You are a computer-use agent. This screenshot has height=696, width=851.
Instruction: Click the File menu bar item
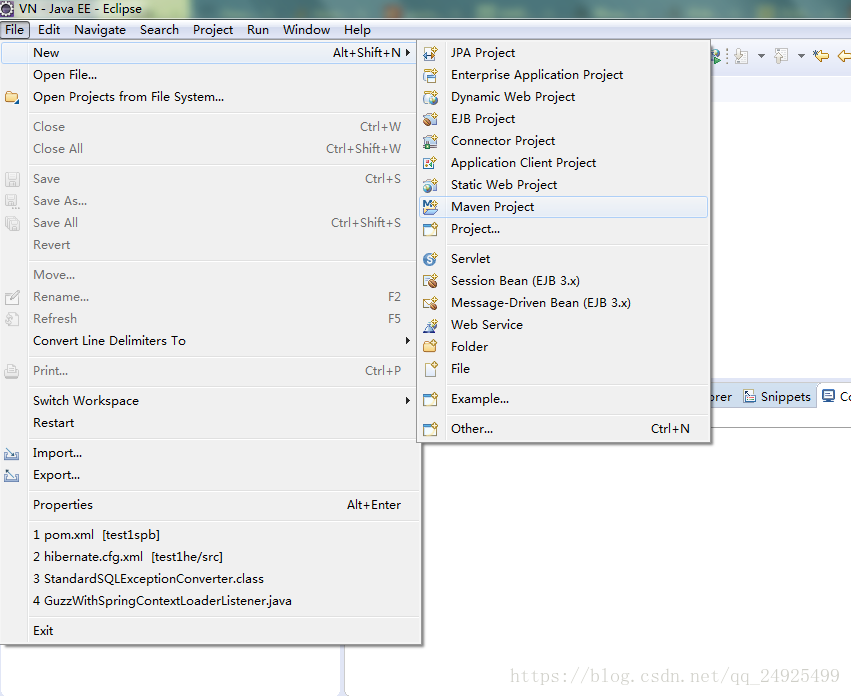pos(15,30)
